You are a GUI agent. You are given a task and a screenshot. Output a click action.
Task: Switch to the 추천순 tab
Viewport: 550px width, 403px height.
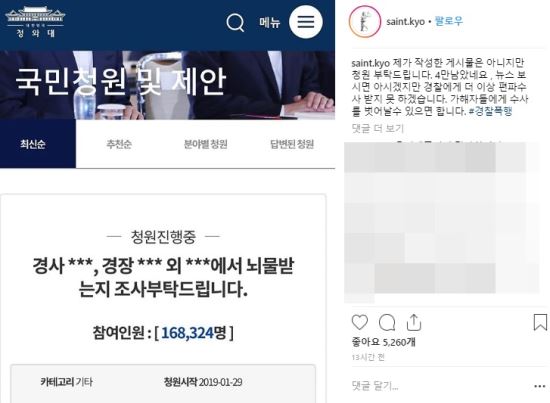119,144
